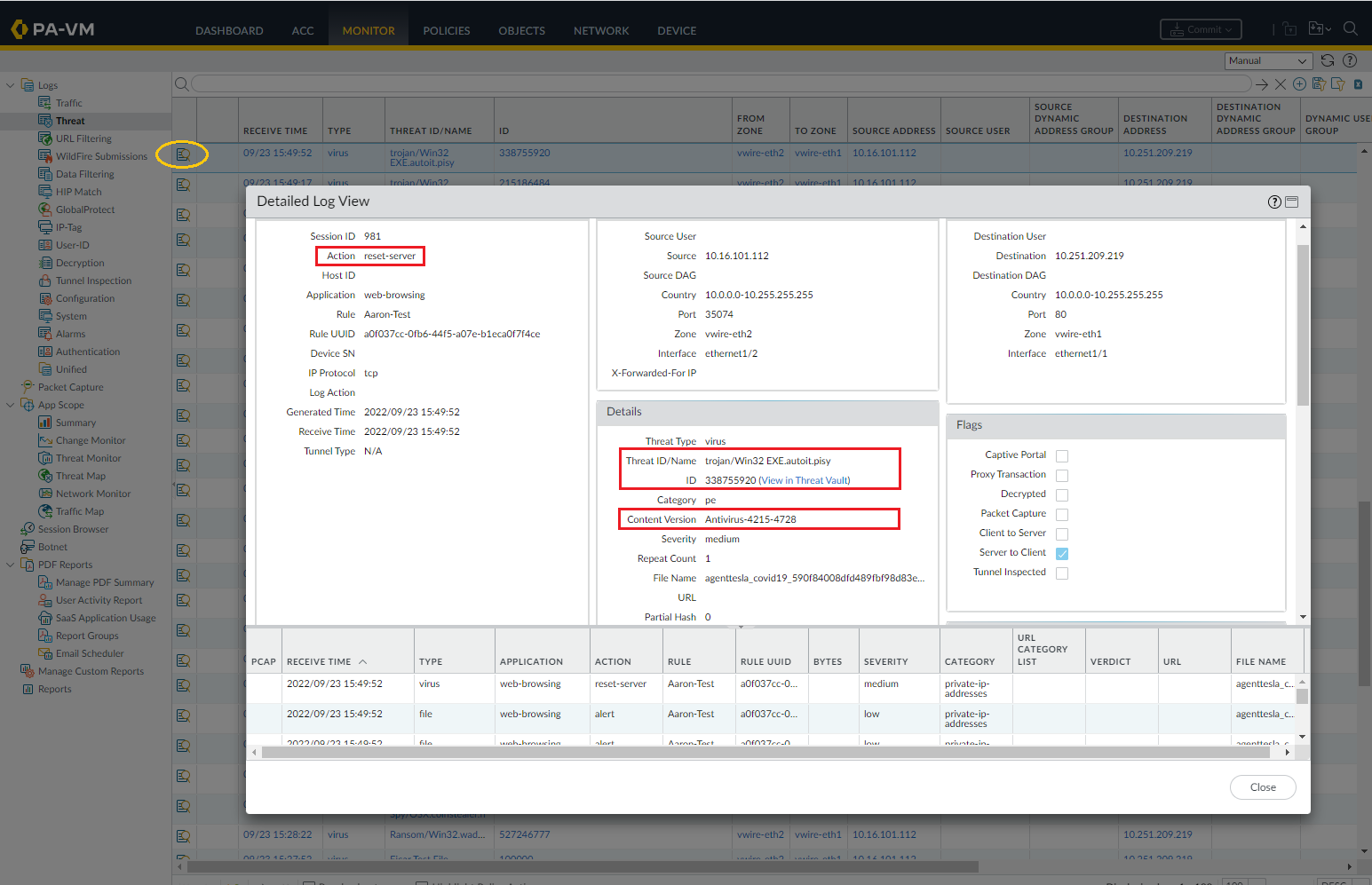Click the Add Filter plus icon
The height and width of the screenshot is (885, 1372).
coord(1299,84)
